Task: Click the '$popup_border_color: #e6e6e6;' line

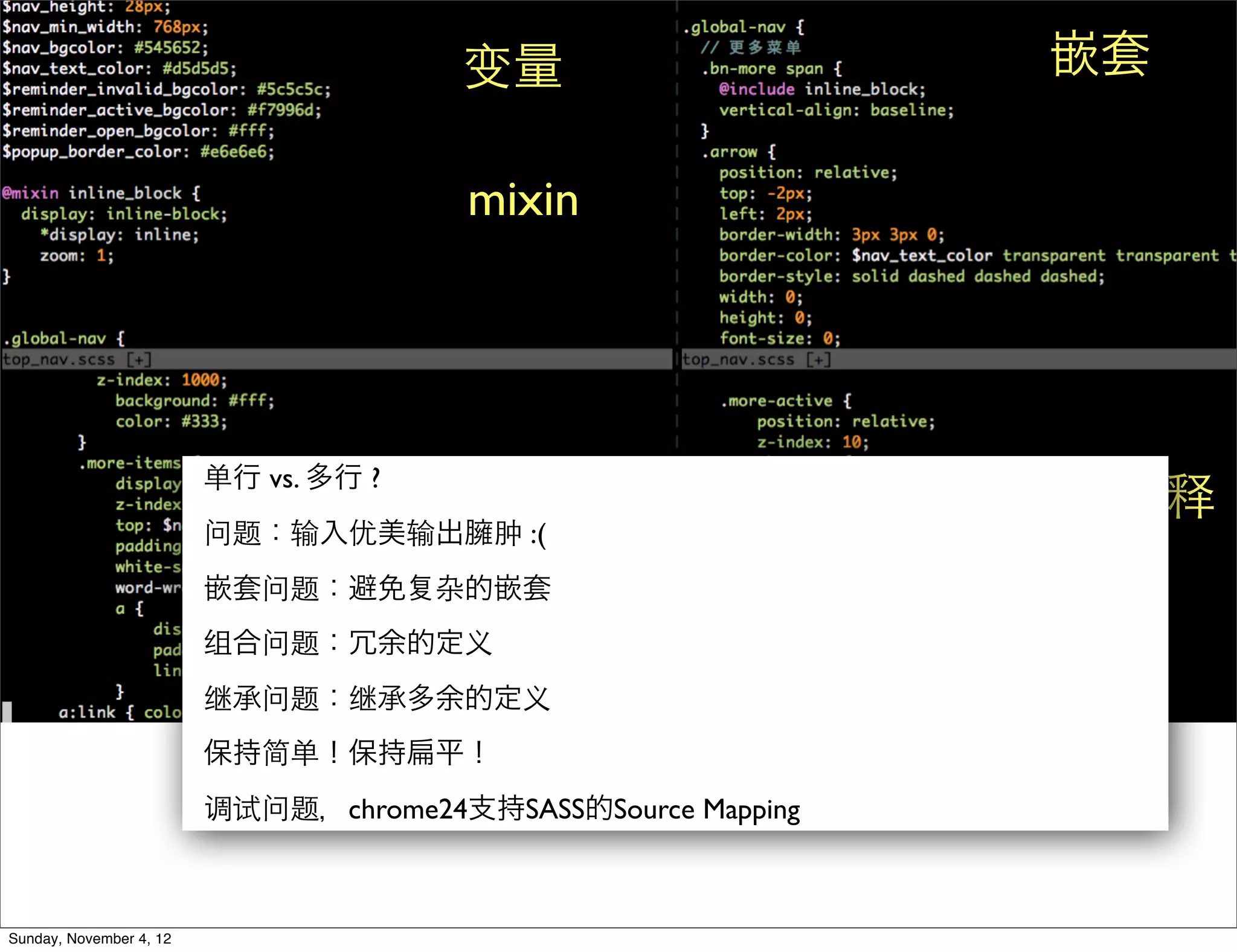Action: [x=138, y=152]
